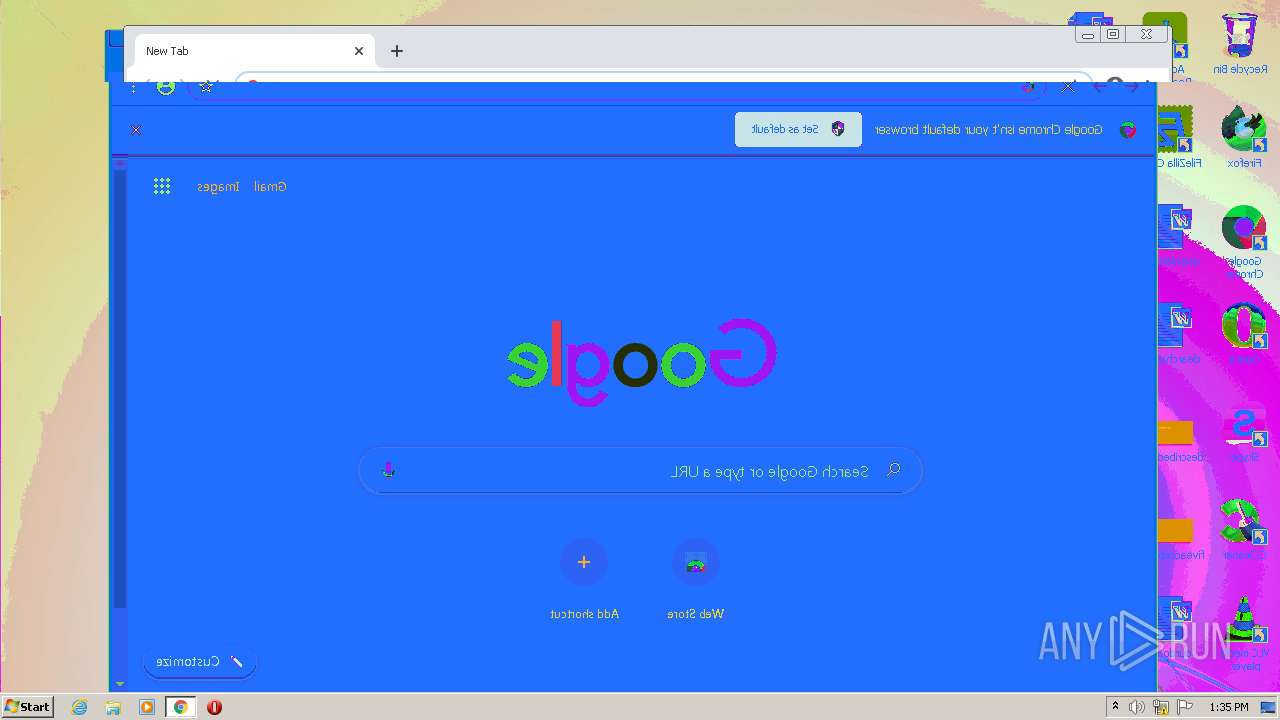Select the red Opera-style taskbar icon
Image resolution: width=1280 pixels, height=720 pixels.
click(x=214, y=707)
